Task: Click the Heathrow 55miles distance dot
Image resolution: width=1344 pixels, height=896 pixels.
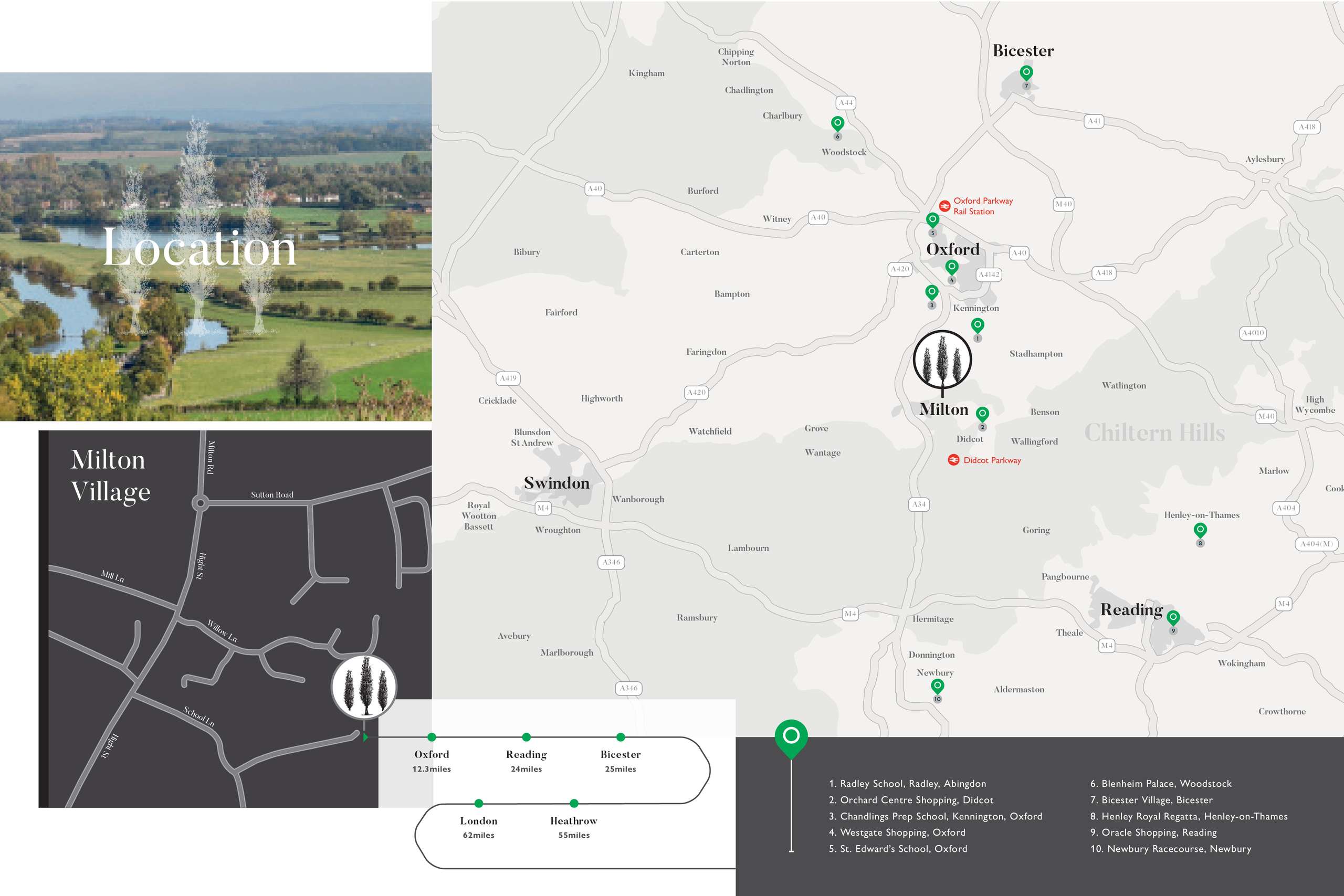Action: point(574,804)
